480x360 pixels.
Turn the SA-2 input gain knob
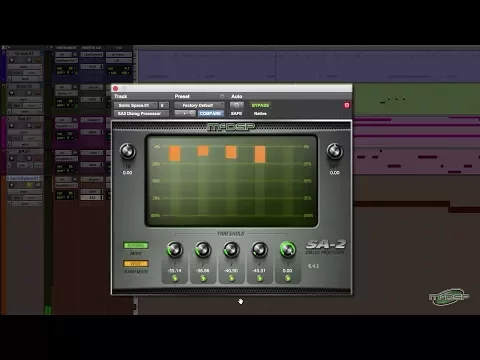128,152
